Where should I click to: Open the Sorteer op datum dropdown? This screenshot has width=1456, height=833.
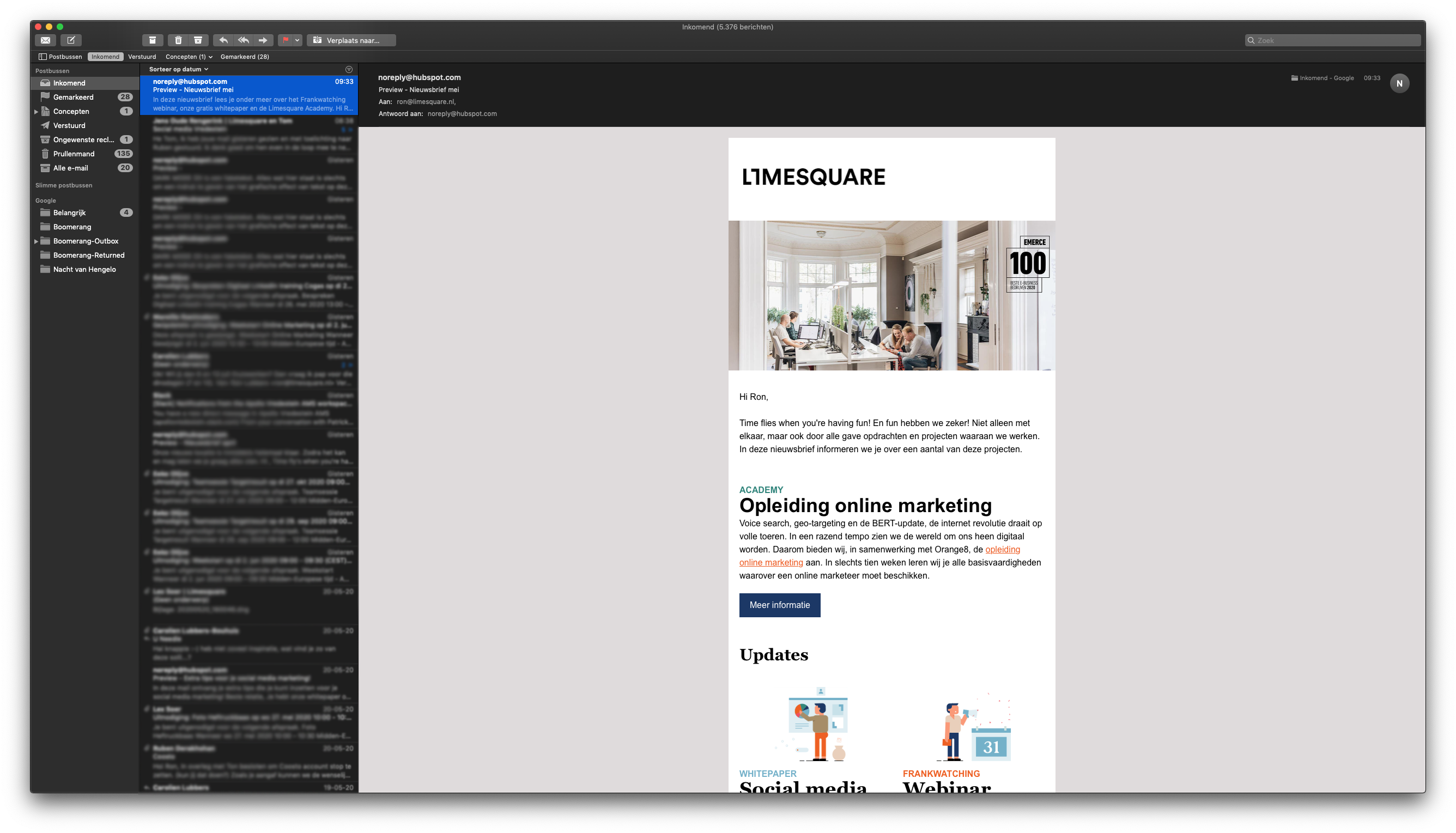click(x=179, y=69)
